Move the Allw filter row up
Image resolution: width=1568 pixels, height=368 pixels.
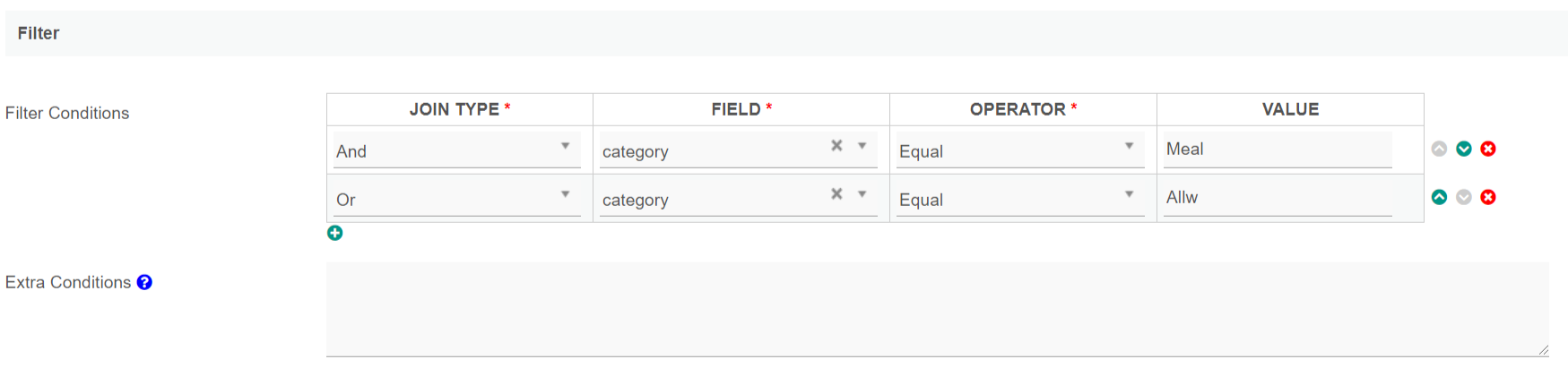[1439, 197]
